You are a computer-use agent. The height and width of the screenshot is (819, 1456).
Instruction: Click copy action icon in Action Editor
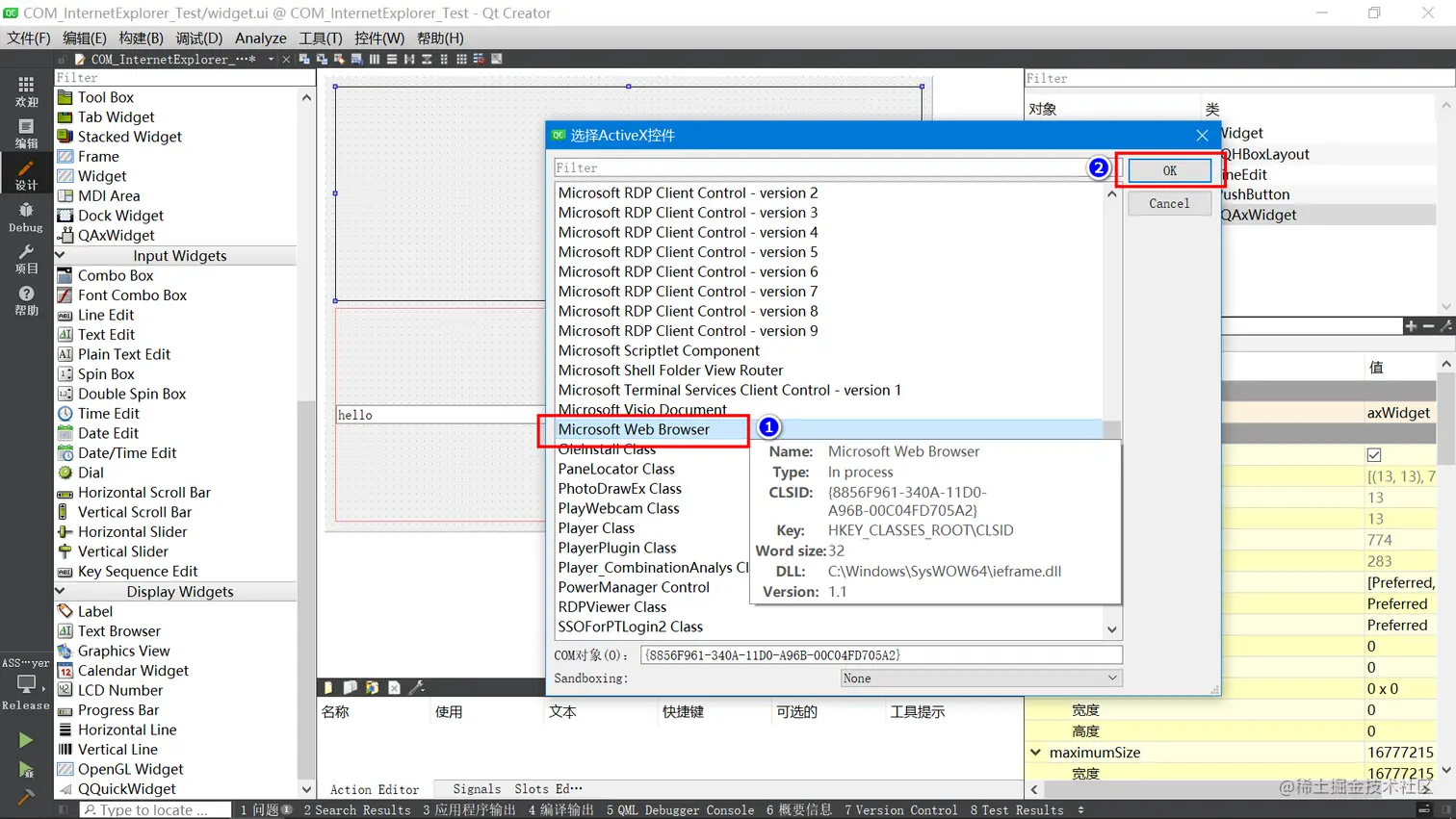point(350,687)
